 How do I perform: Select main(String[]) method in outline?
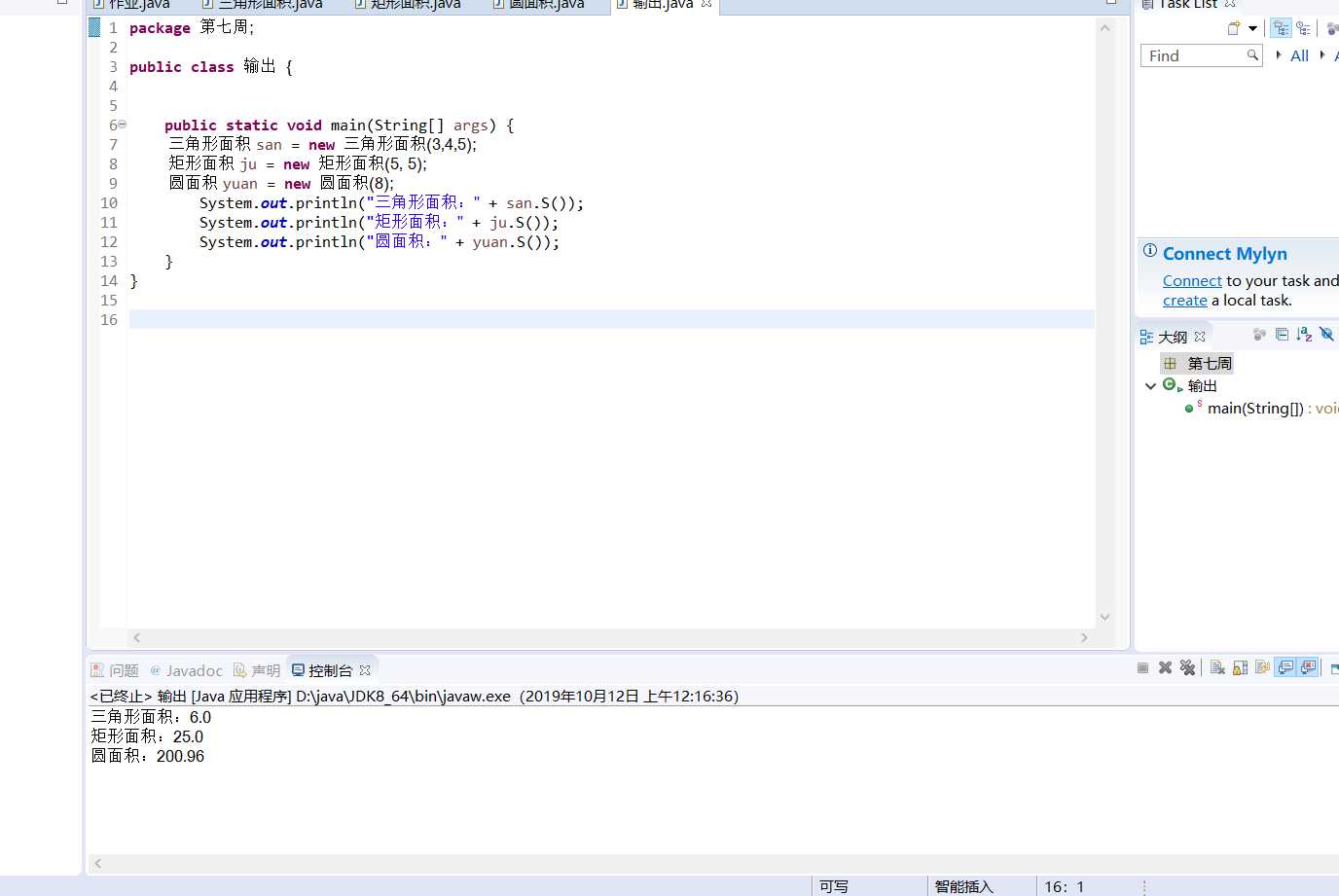(1261, 409)
